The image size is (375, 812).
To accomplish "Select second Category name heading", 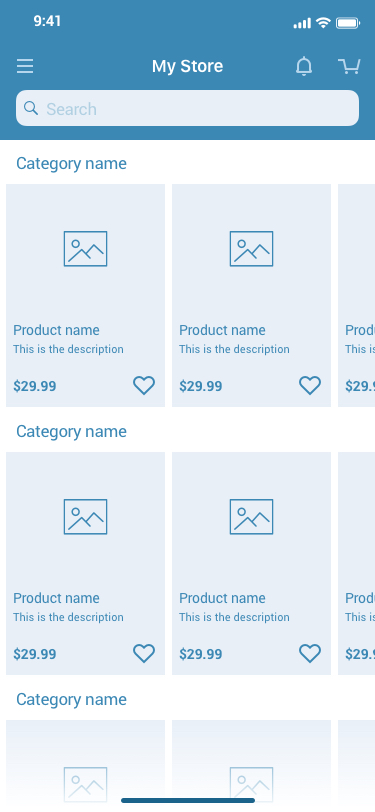I will [71, 431].
